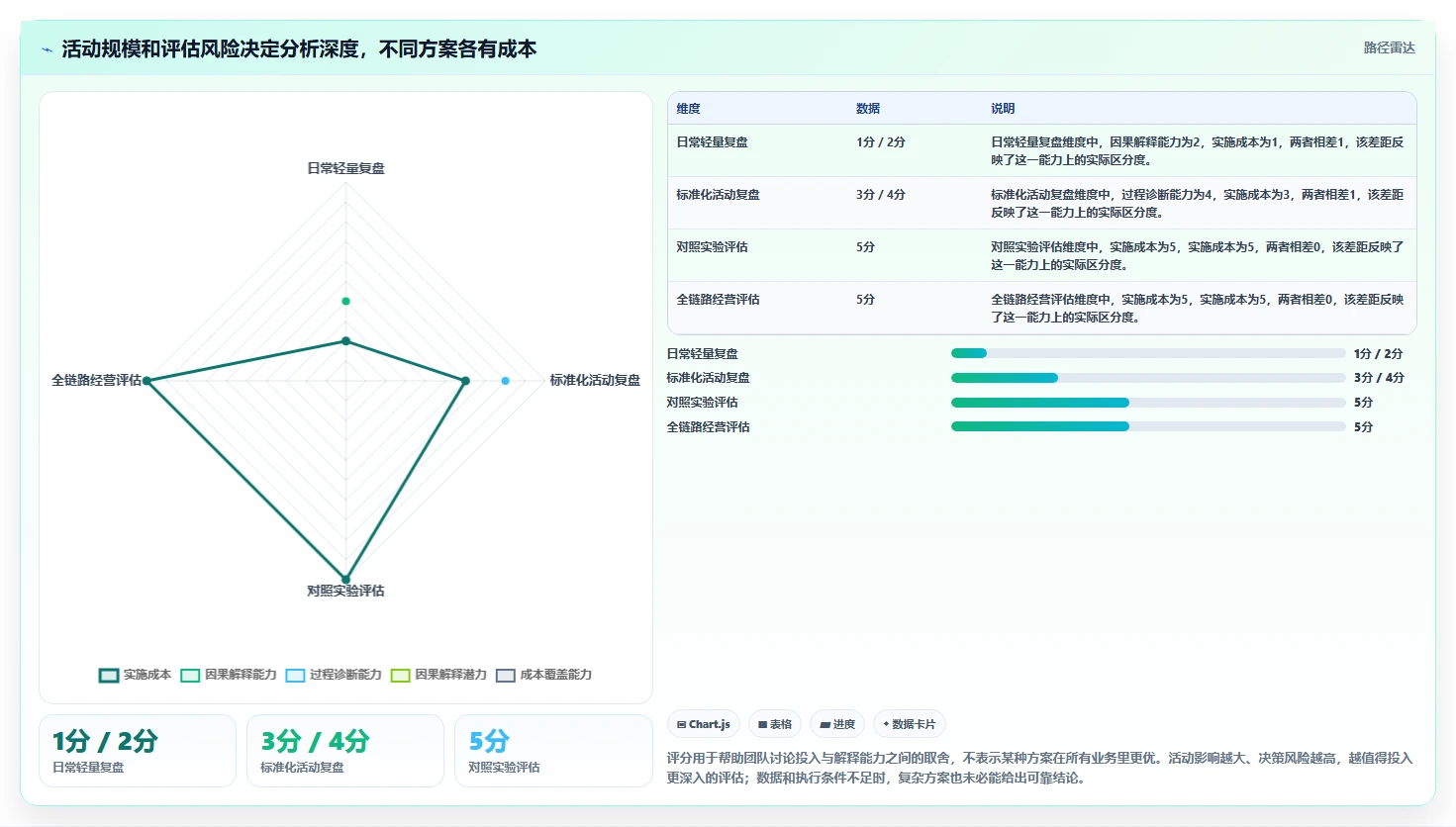The image size is (1456, 827).
Task: Click the 对照实验评估 progress bar
Action: click(1148, 403)
